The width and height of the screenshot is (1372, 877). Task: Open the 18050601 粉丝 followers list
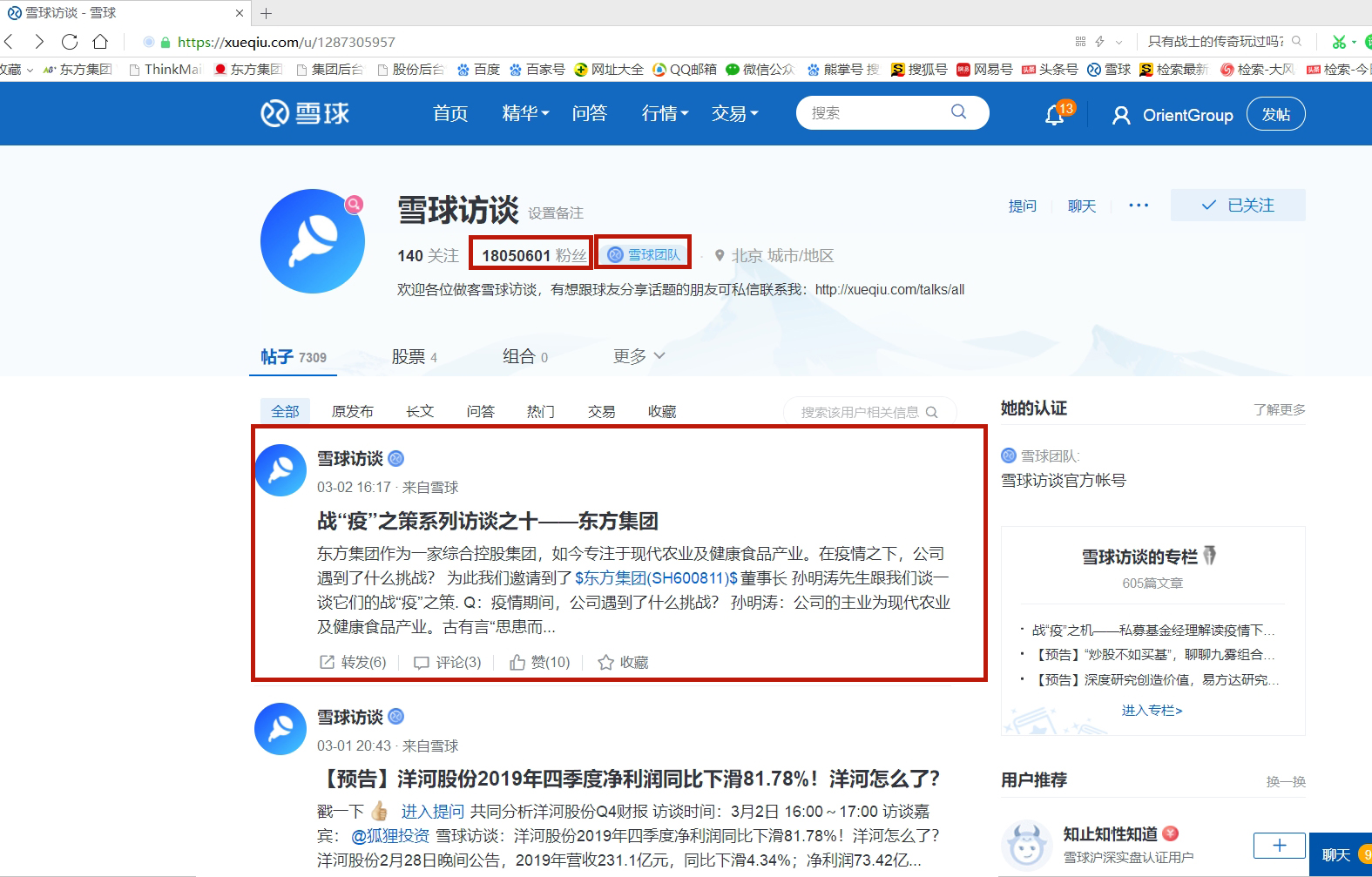(534, 255)
